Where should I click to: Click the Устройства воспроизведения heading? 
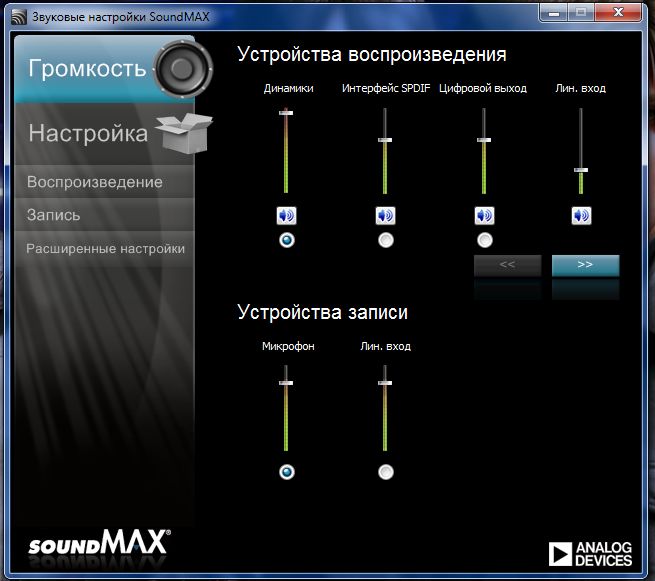372,55
